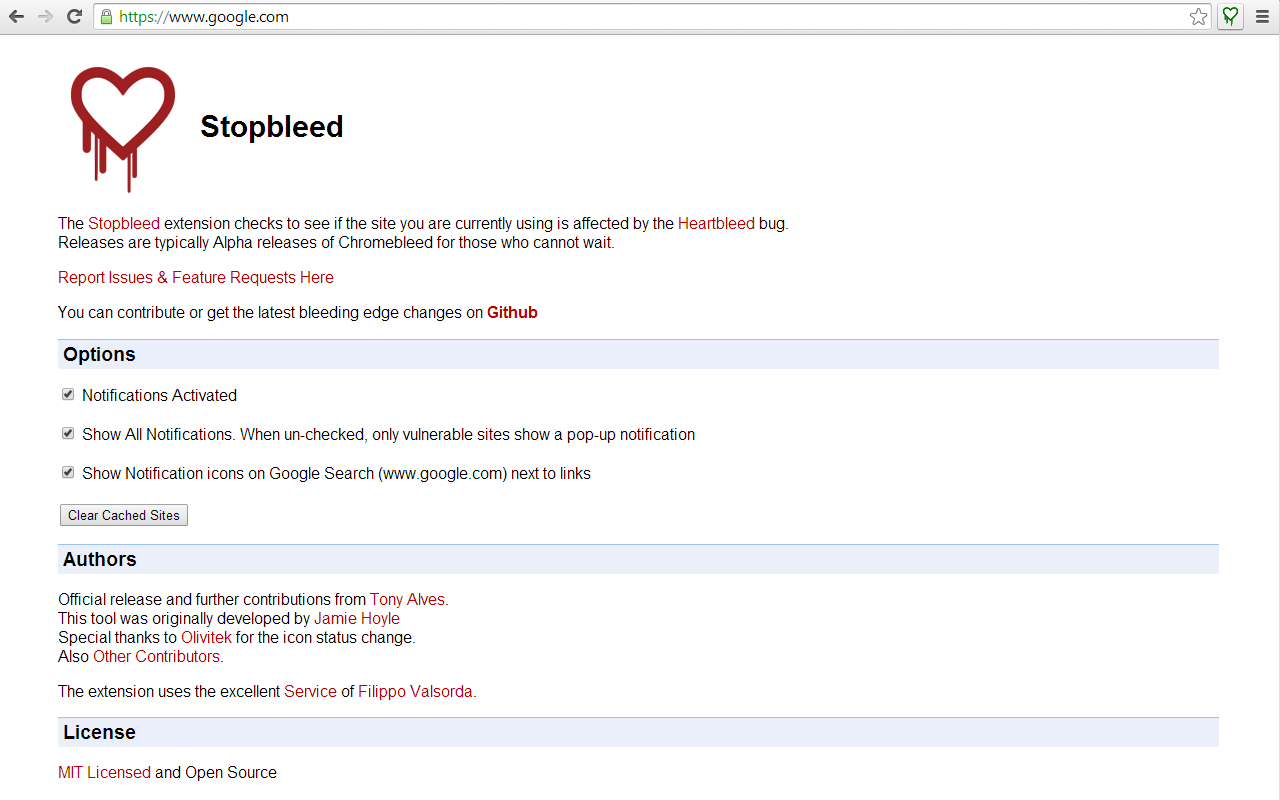Open the Other Contributors link

[158, 657]
